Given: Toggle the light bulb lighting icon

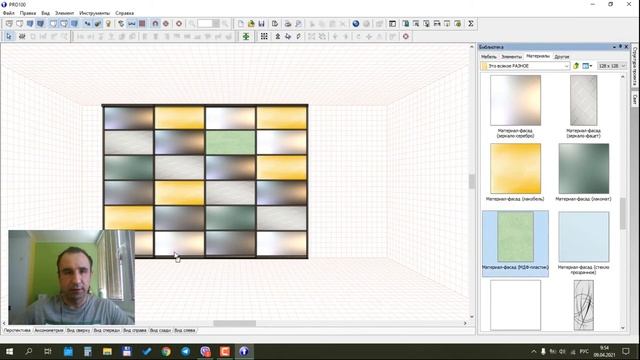Looking at the screenshot, I should click(108, 24).
